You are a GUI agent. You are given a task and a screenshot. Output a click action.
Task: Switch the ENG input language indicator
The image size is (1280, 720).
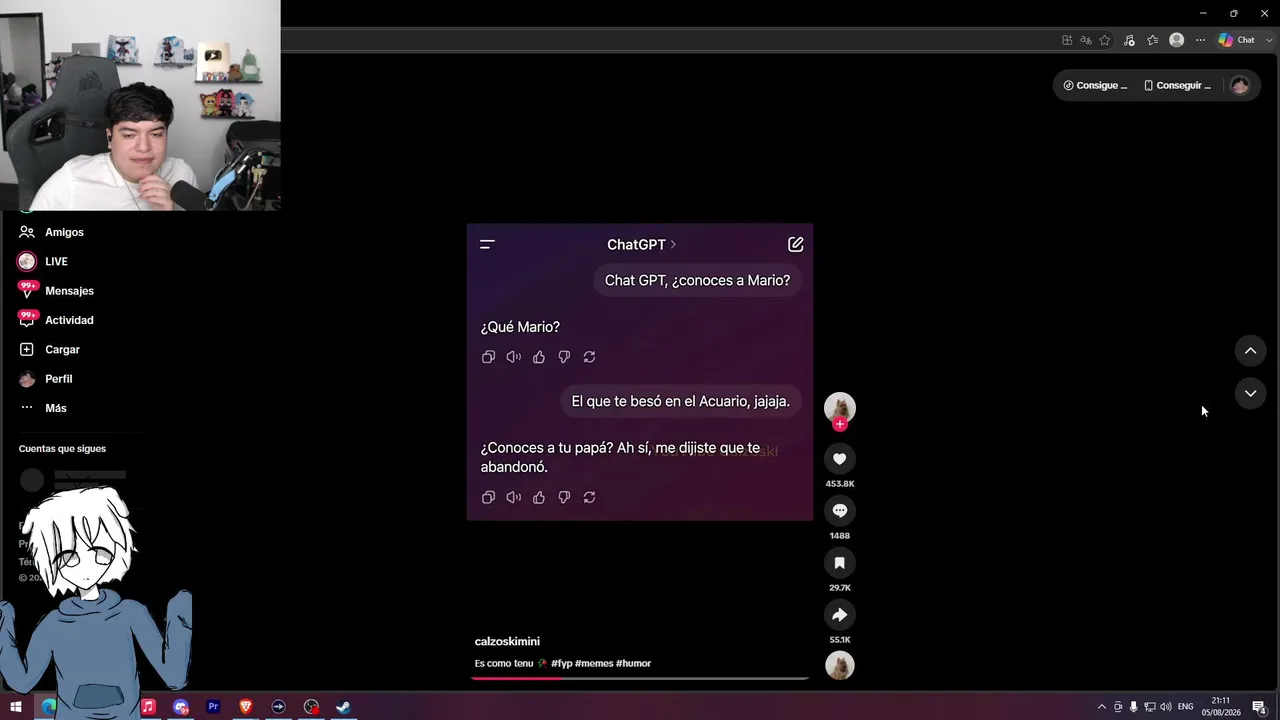point(1186,707)
